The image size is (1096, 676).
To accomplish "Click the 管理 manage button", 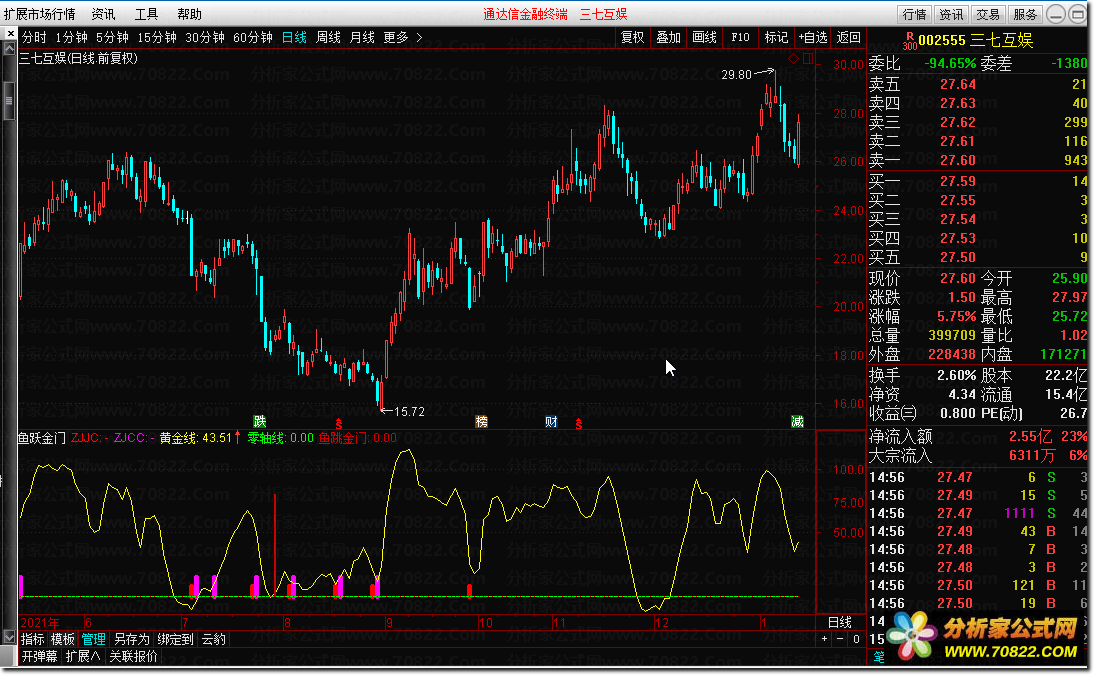I will point(94,639).
